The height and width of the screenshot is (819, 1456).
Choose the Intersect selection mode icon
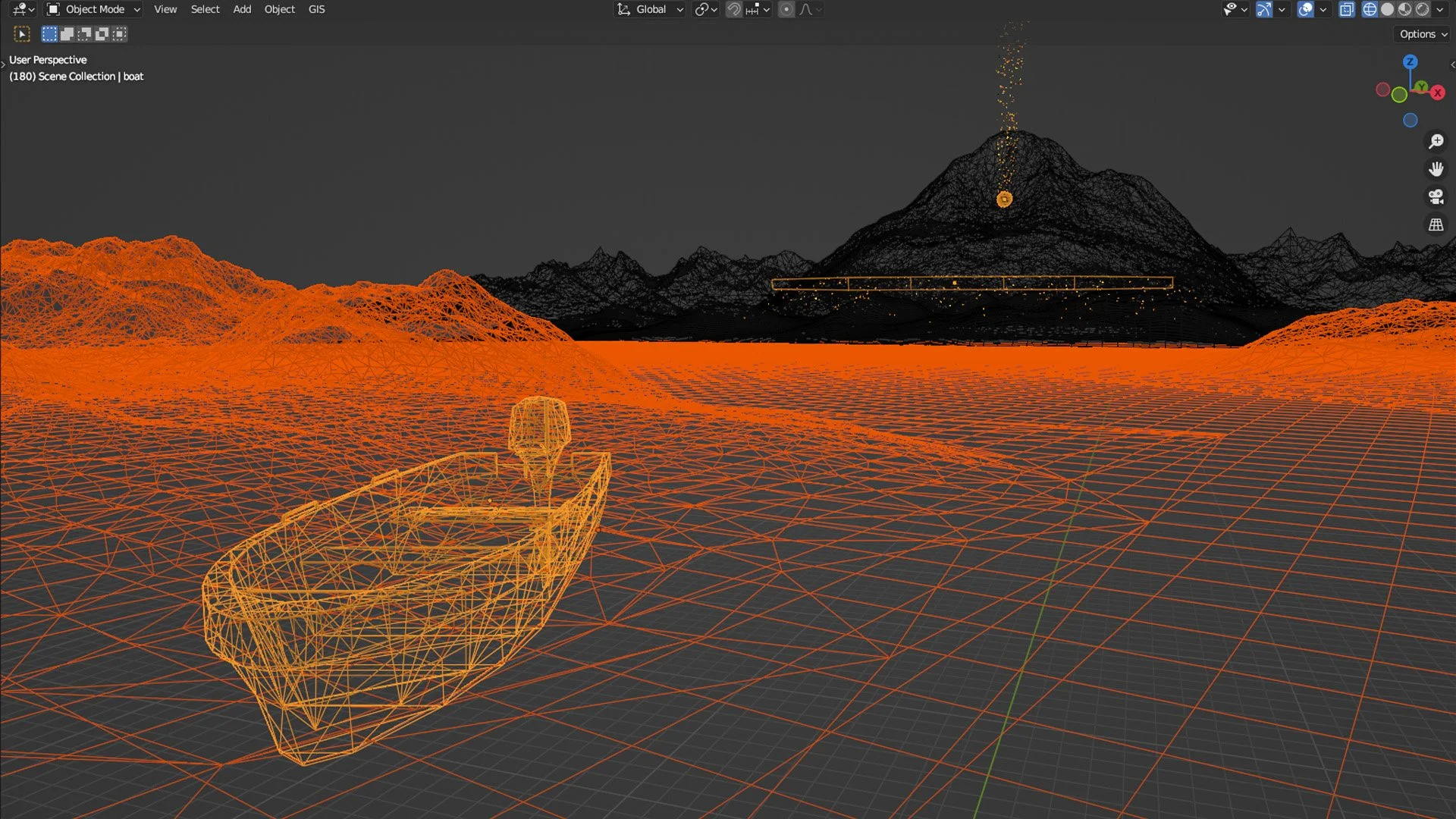coord(119,34)
